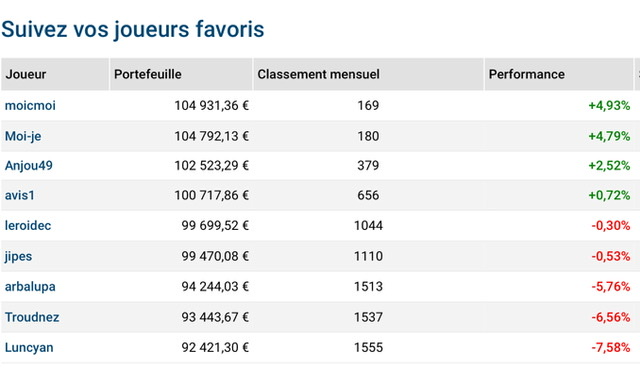Click moicmoi's portfolio value 104 931,36 €

click(x=211, y=106)
